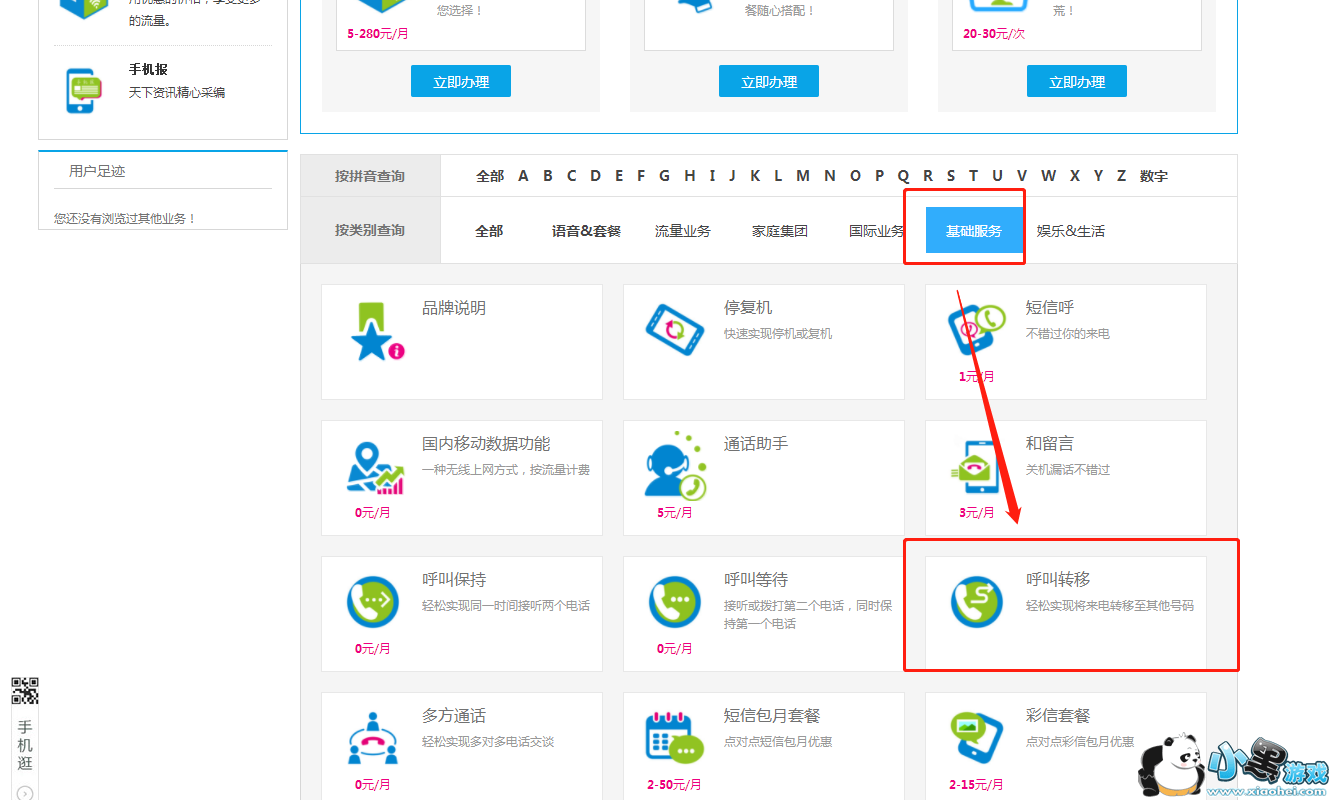1330x800 pixels.
Task: Click the 通话助手 headset agent icon
Action: [675, 465]
